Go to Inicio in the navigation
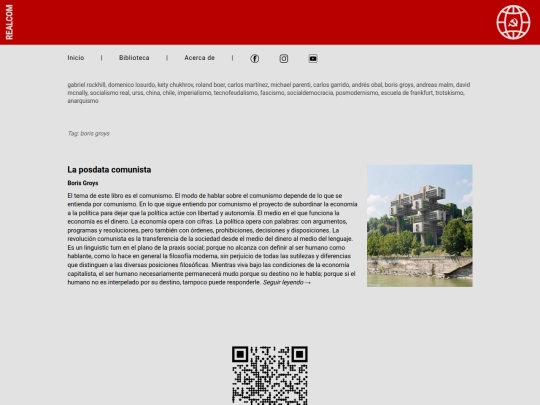Image resolution: width=540 pixels, height=405 pixels. point(76,58)
